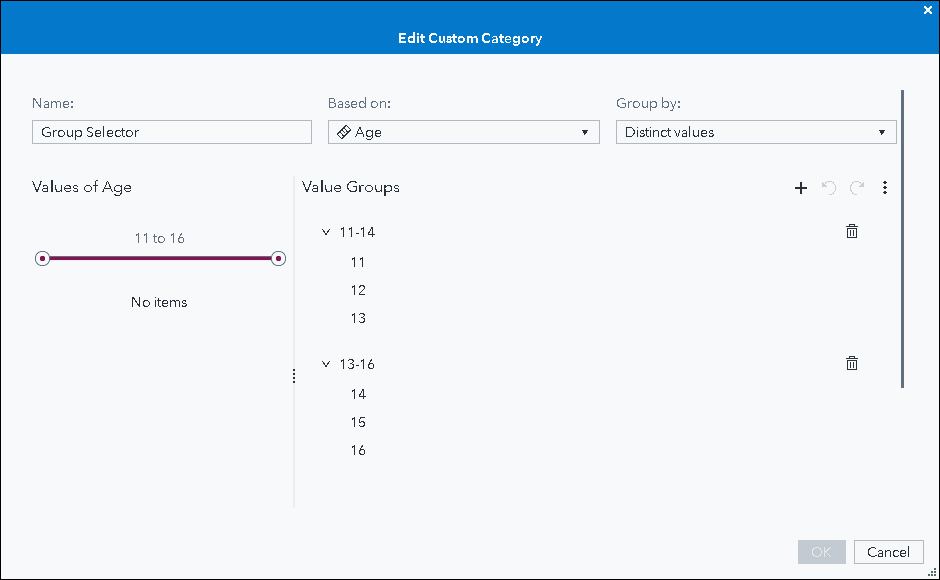
Task: Click the ruler measure icon beside Age
Action: coord(343,132)
